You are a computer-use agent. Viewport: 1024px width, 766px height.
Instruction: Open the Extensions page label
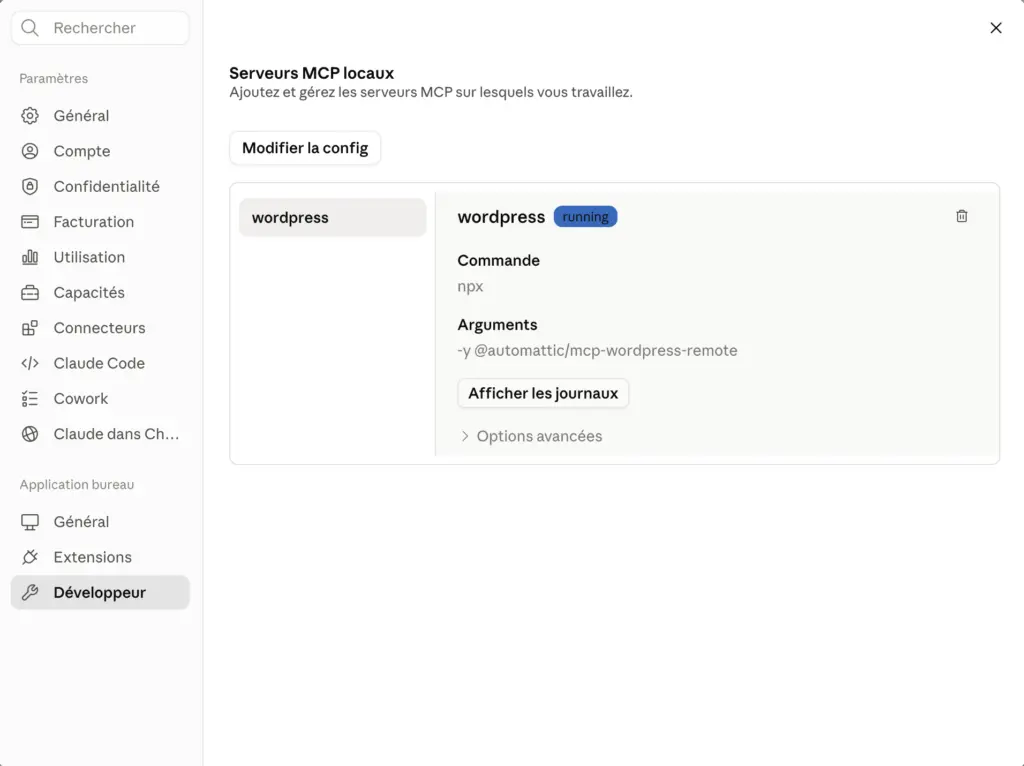(x=93, y=557)
